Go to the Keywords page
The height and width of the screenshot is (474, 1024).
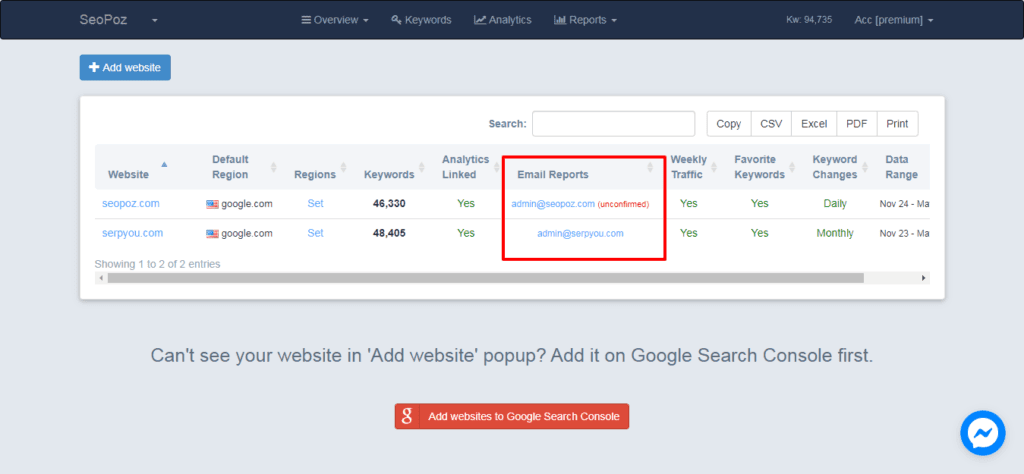(421, 20)
